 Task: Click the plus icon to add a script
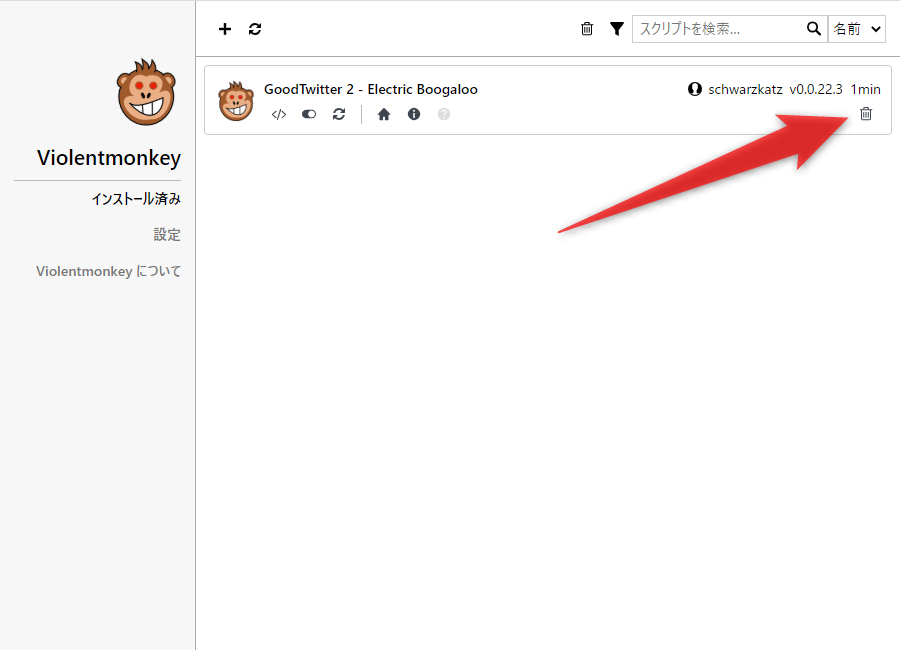coord(225,29)
